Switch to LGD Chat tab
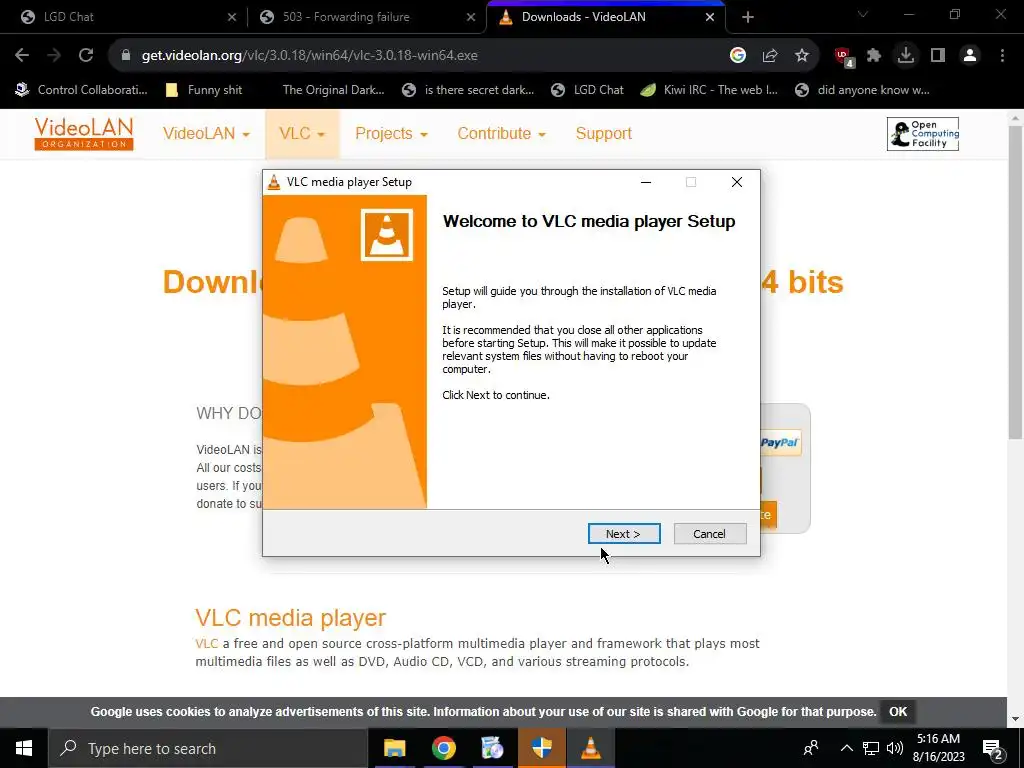This screenshot has height=768, width=1024. [124, 17]
